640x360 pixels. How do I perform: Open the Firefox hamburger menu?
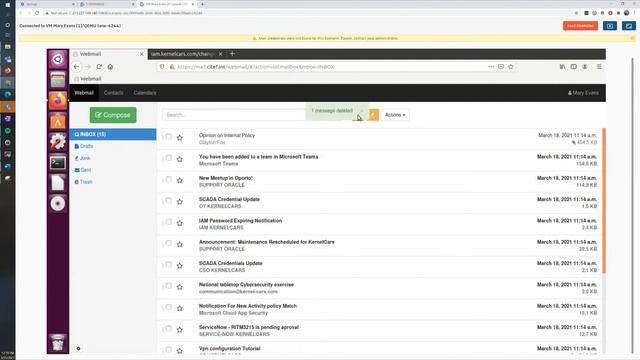click(599, 67)
